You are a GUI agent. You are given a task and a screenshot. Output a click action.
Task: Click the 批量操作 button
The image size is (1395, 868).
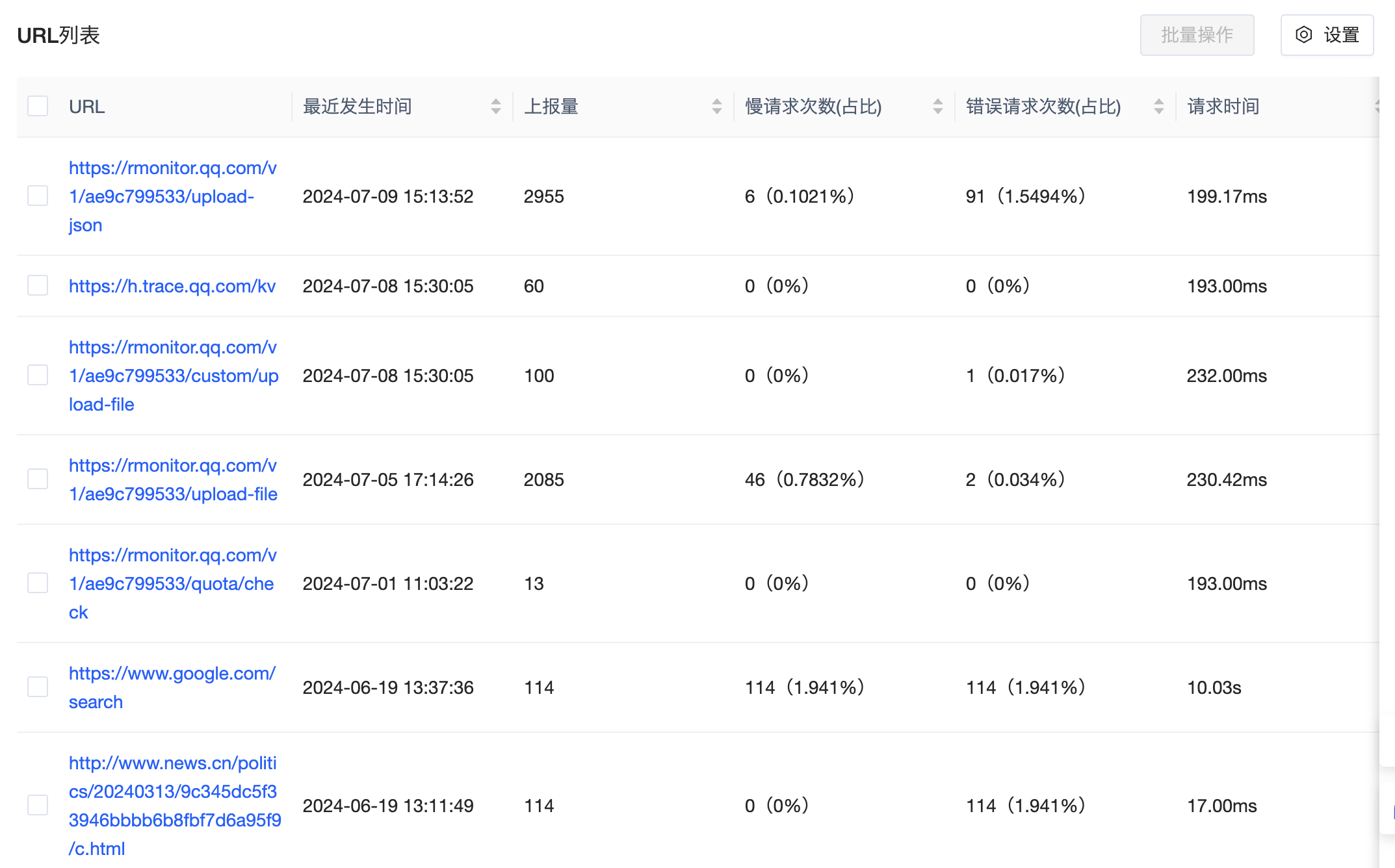click(x=1197, y=35)
